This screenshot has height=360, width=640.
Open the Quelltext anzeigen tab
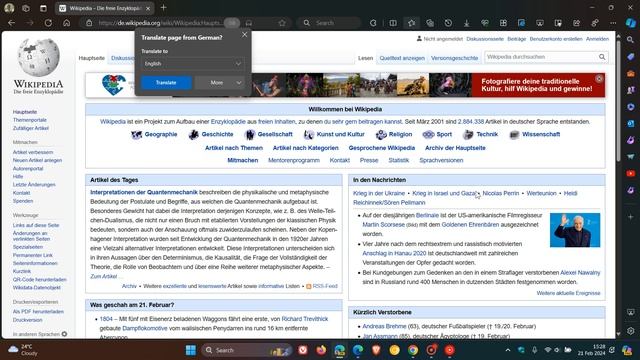(x=402, y=58)
